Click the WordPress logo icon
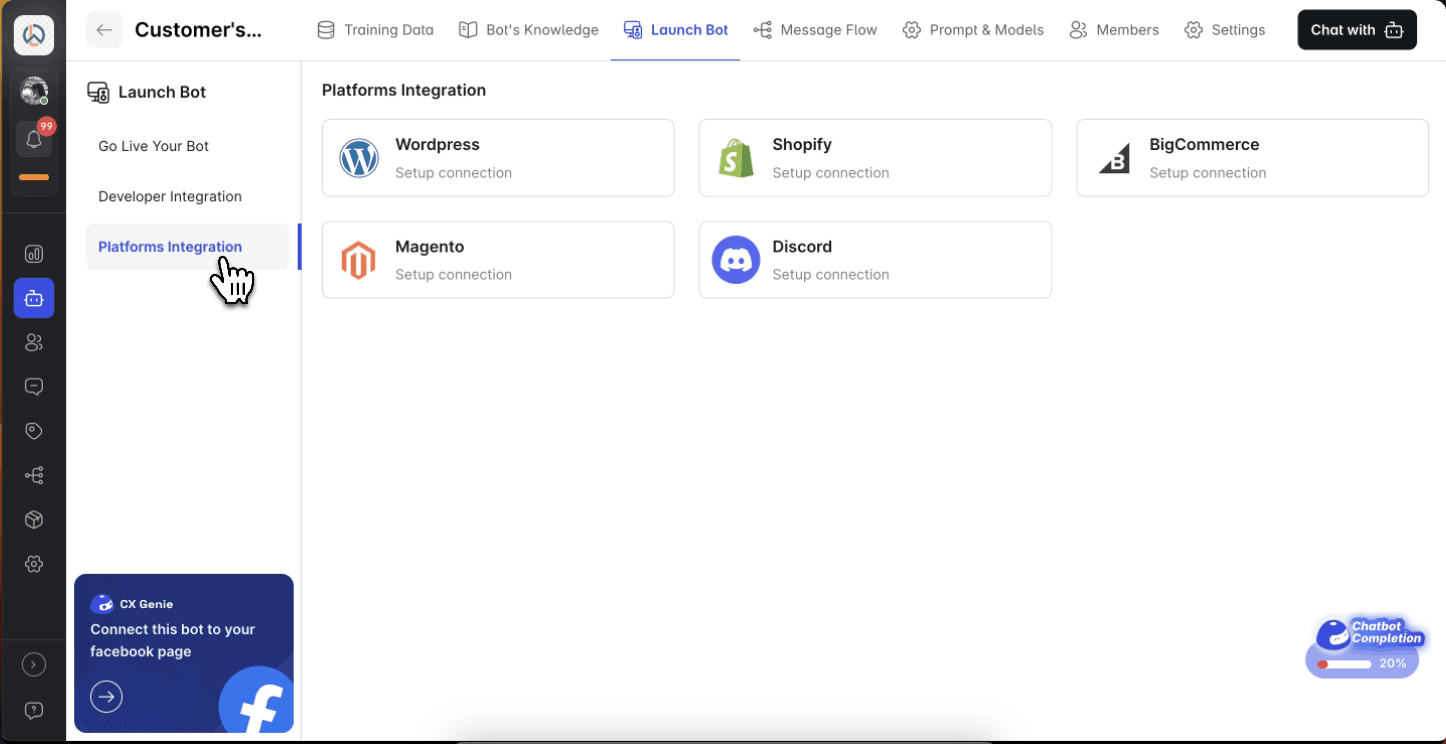 (359, 158)
